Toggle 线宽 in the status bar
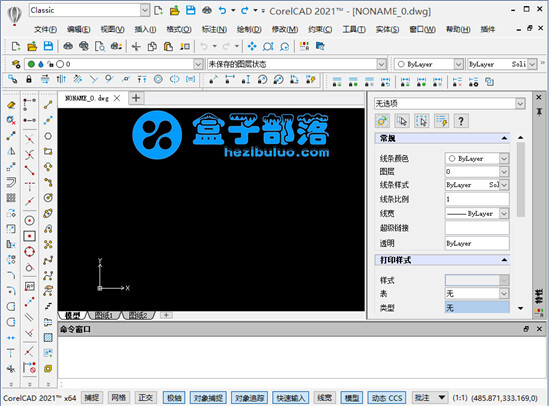Screen dimensions: 550x406 tap(324, 398)
